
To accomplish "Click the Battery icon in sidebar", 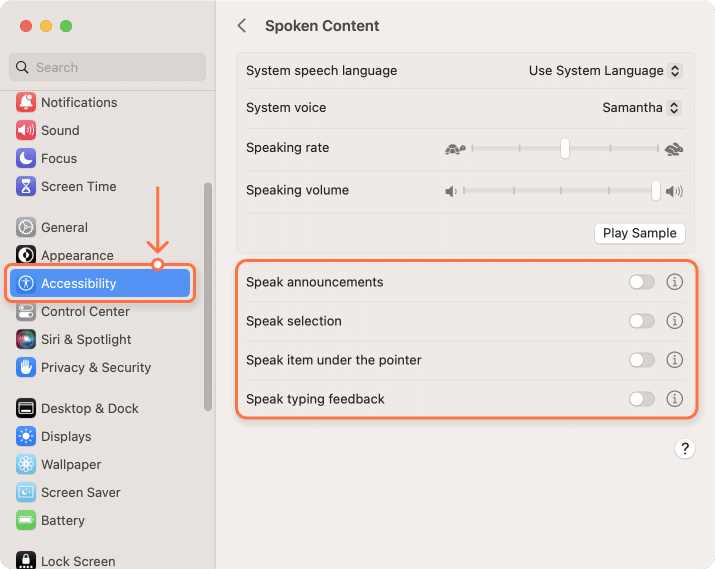I will pyautogui.click(x=26, y=520).
